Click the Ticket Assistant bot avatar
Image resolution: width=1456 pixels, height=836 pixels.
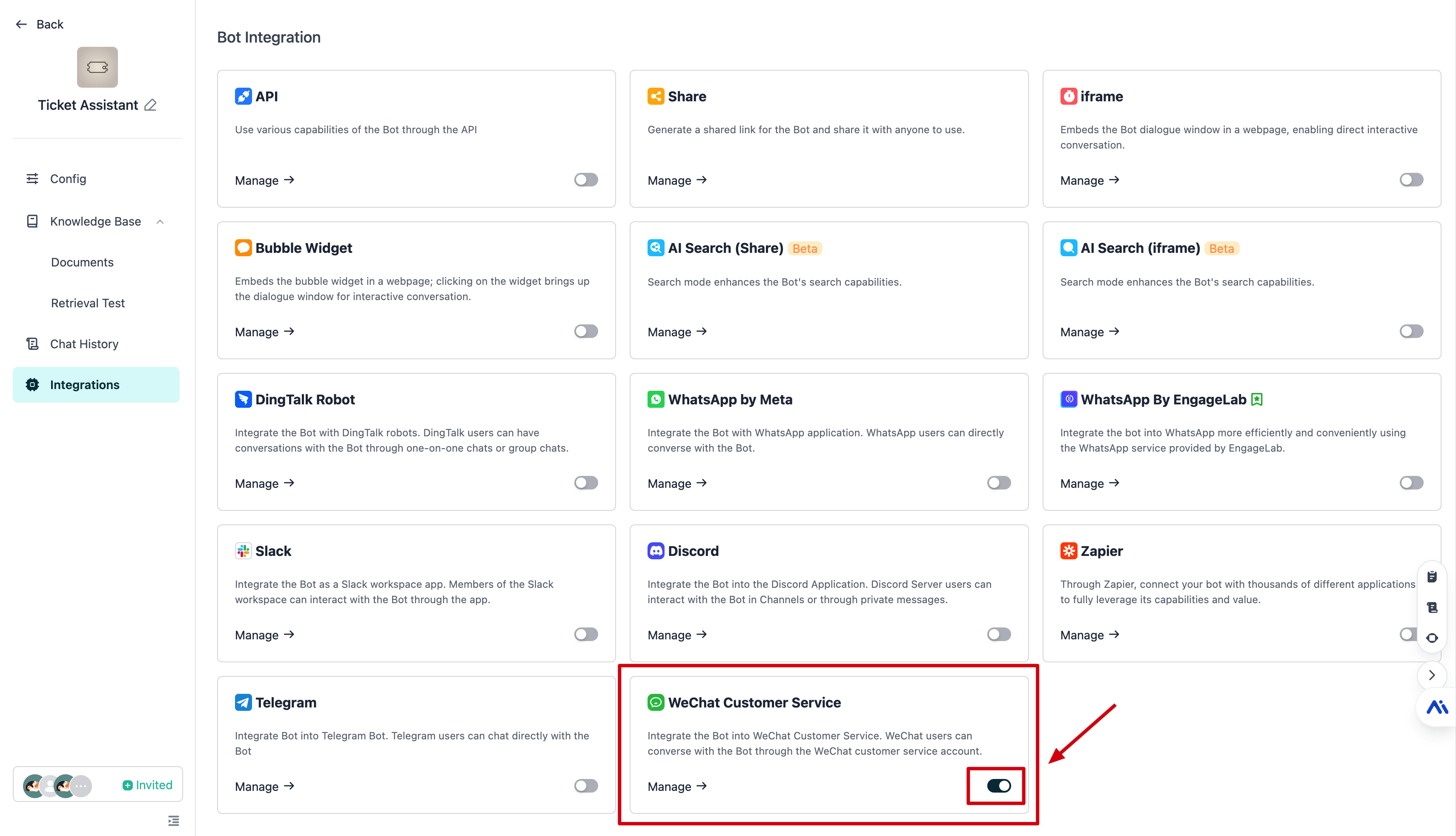[x=97, y=67]
